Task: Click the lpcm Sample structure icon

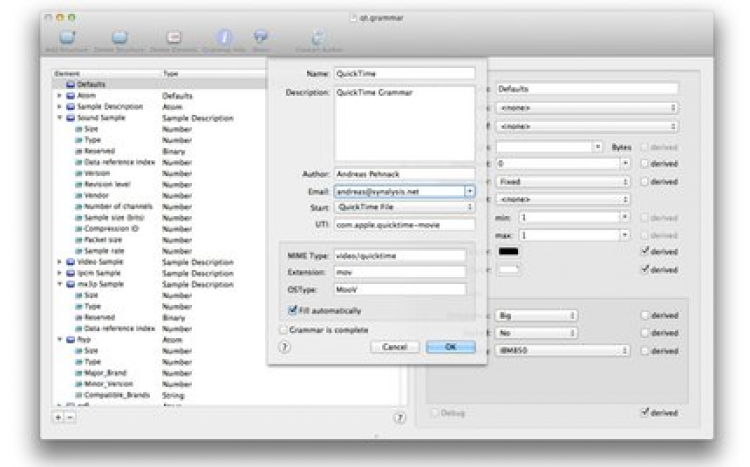Action: click(71, 273)
